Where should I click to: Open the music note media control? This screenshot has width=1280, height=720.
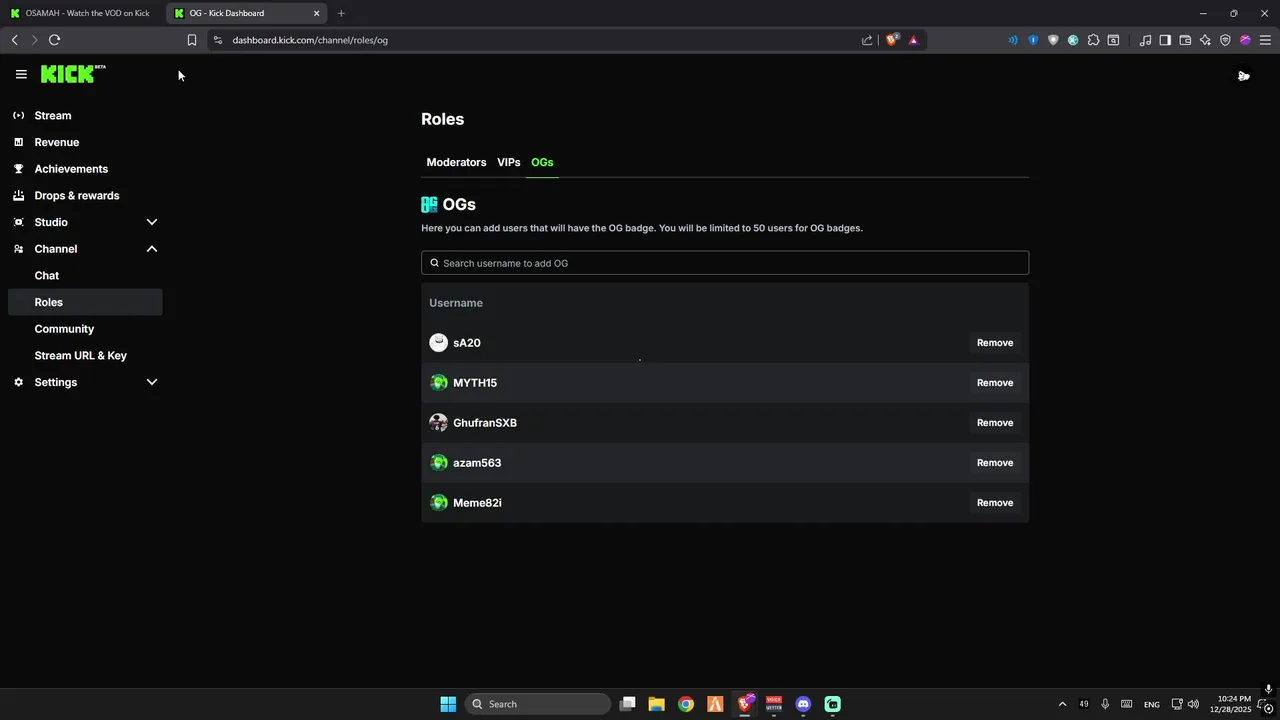coord(1145,40)
